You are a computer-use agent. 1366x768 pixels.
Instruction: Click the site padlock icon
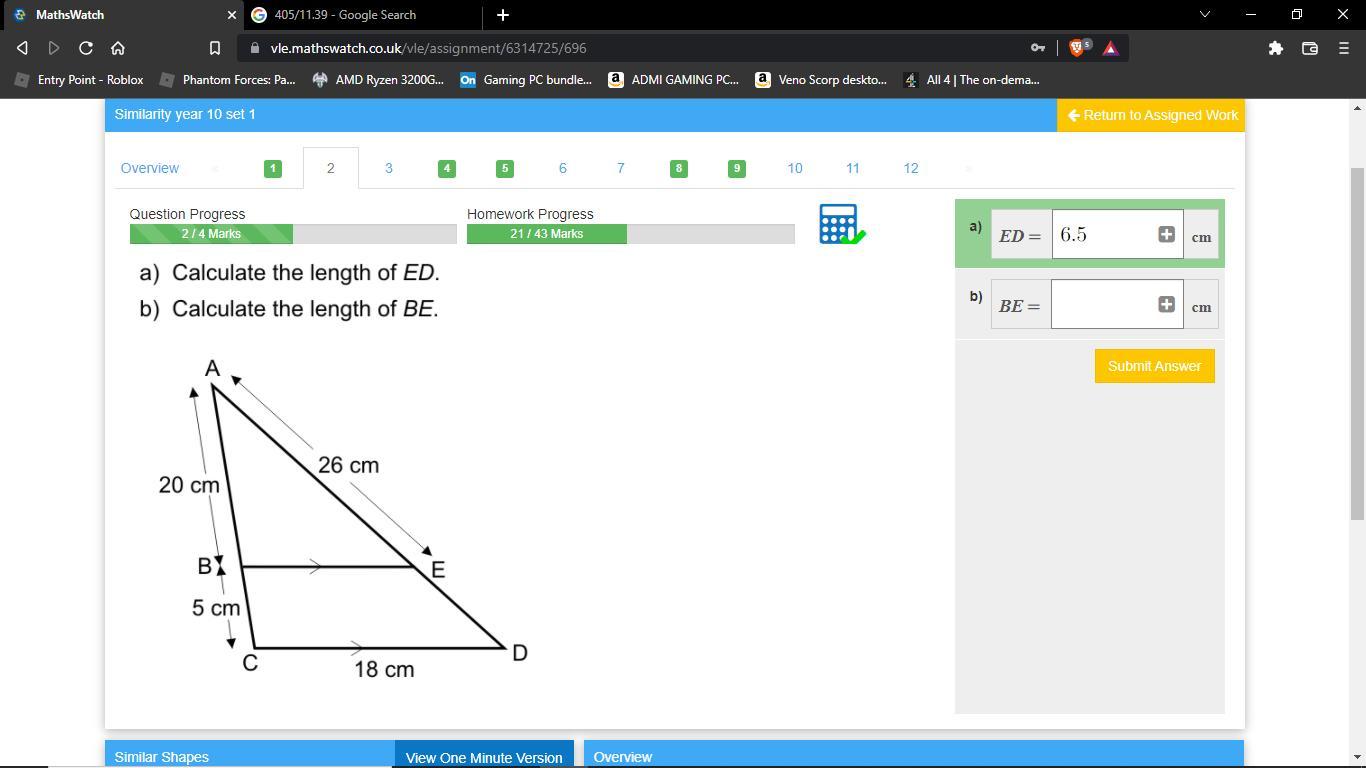coord(254,48)
